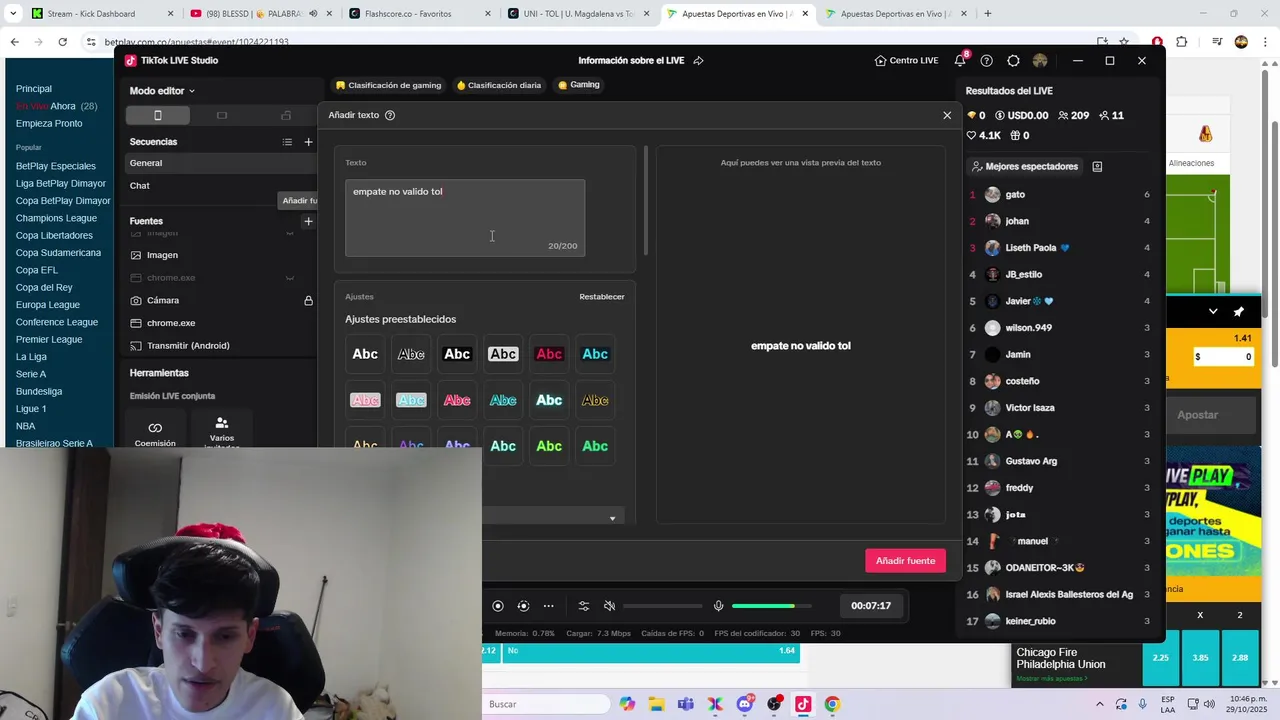Show the hidden chrome.exe source
1280x720 pixels.
tap(290, 278)
